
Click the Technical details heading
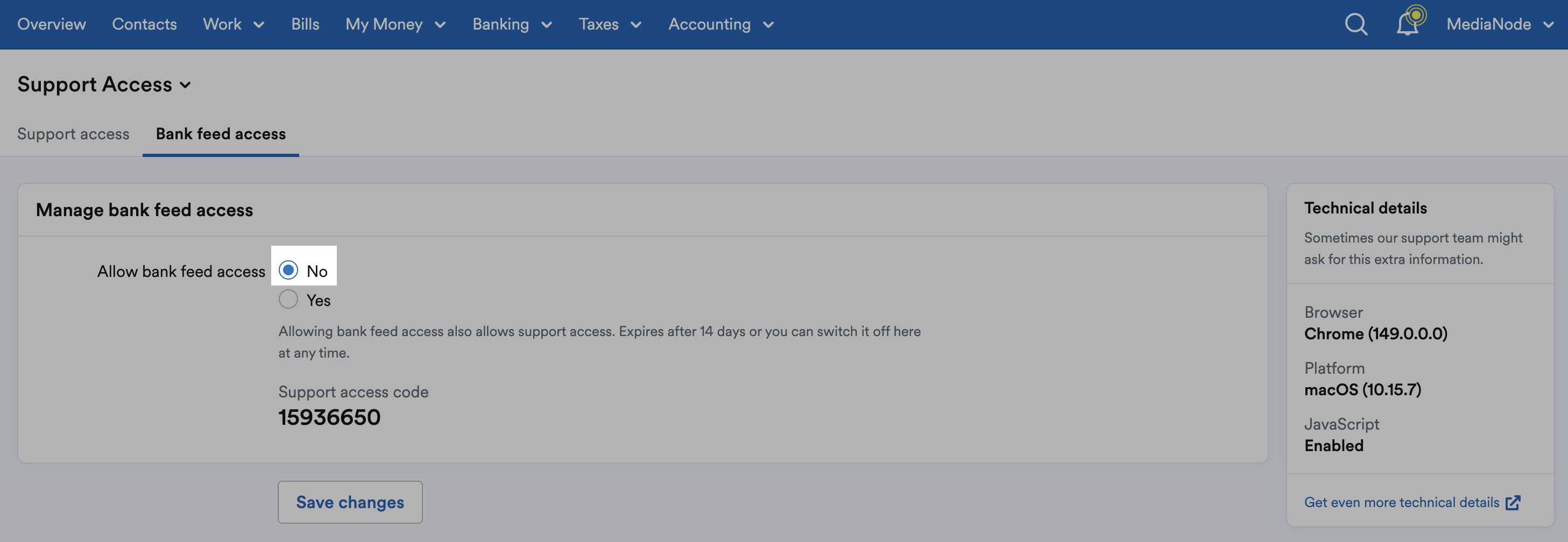coord(1365,208)
